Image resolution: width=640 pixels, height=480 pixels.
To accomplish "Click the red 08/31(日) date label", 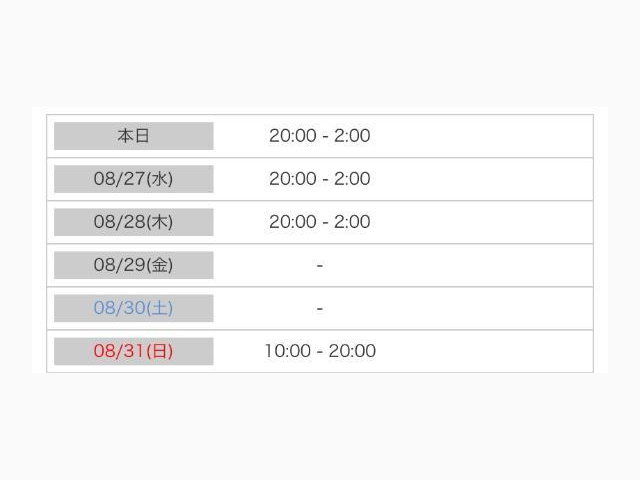I will [x=133, y=351].
